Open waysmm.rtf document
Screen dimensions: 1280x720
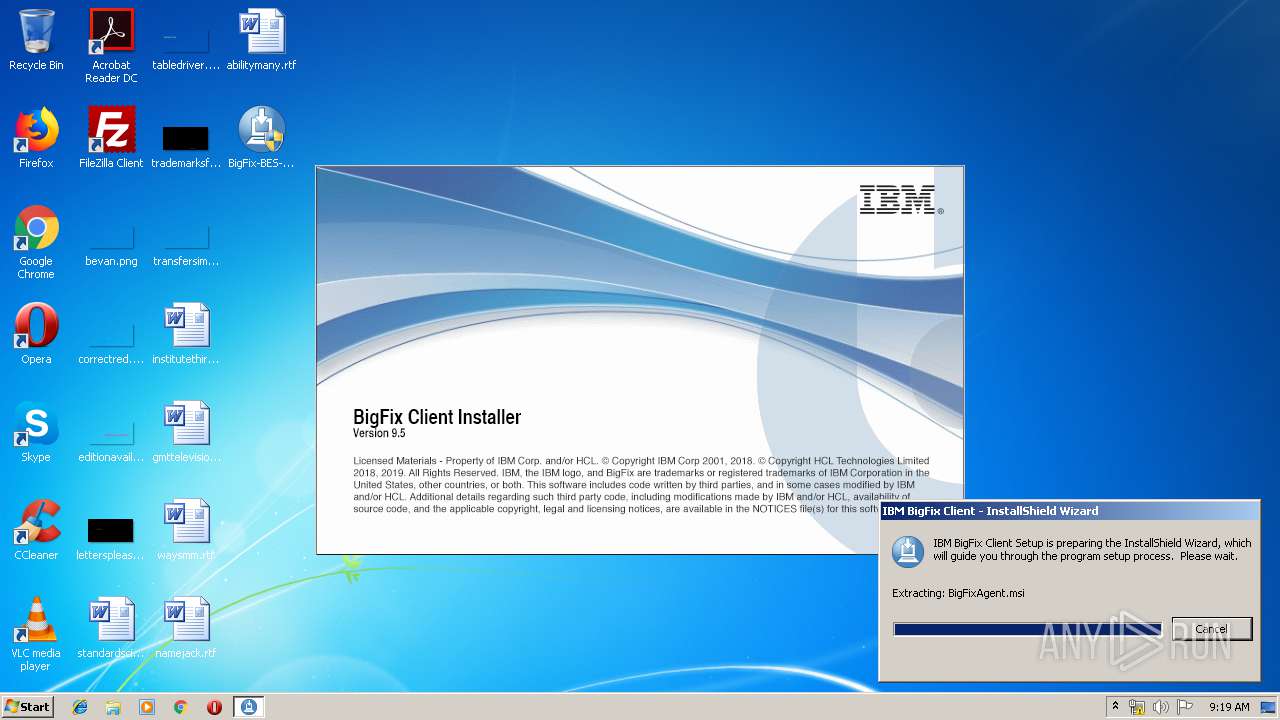(x=186, y=530)
